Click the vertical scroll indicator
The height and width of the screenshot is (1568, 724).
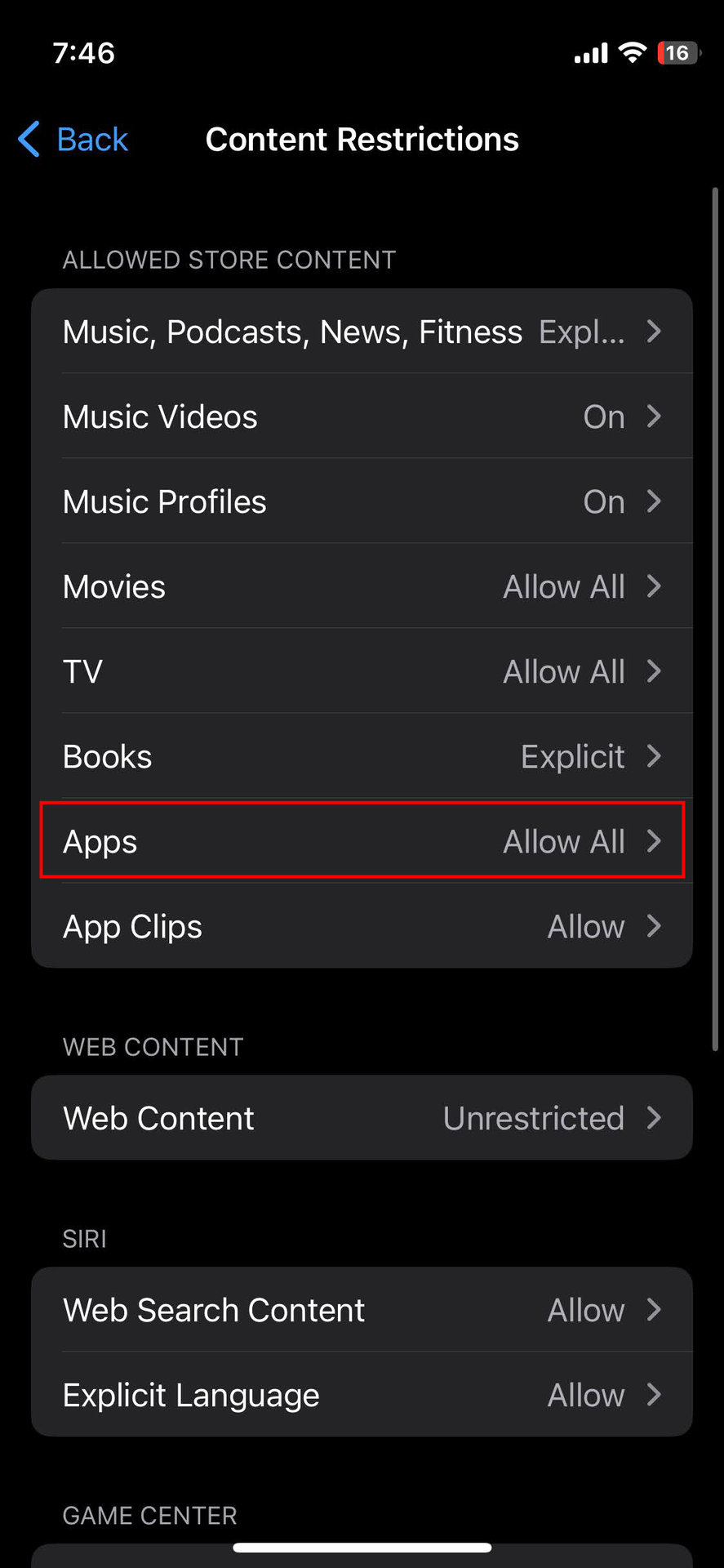coord(715,619)
